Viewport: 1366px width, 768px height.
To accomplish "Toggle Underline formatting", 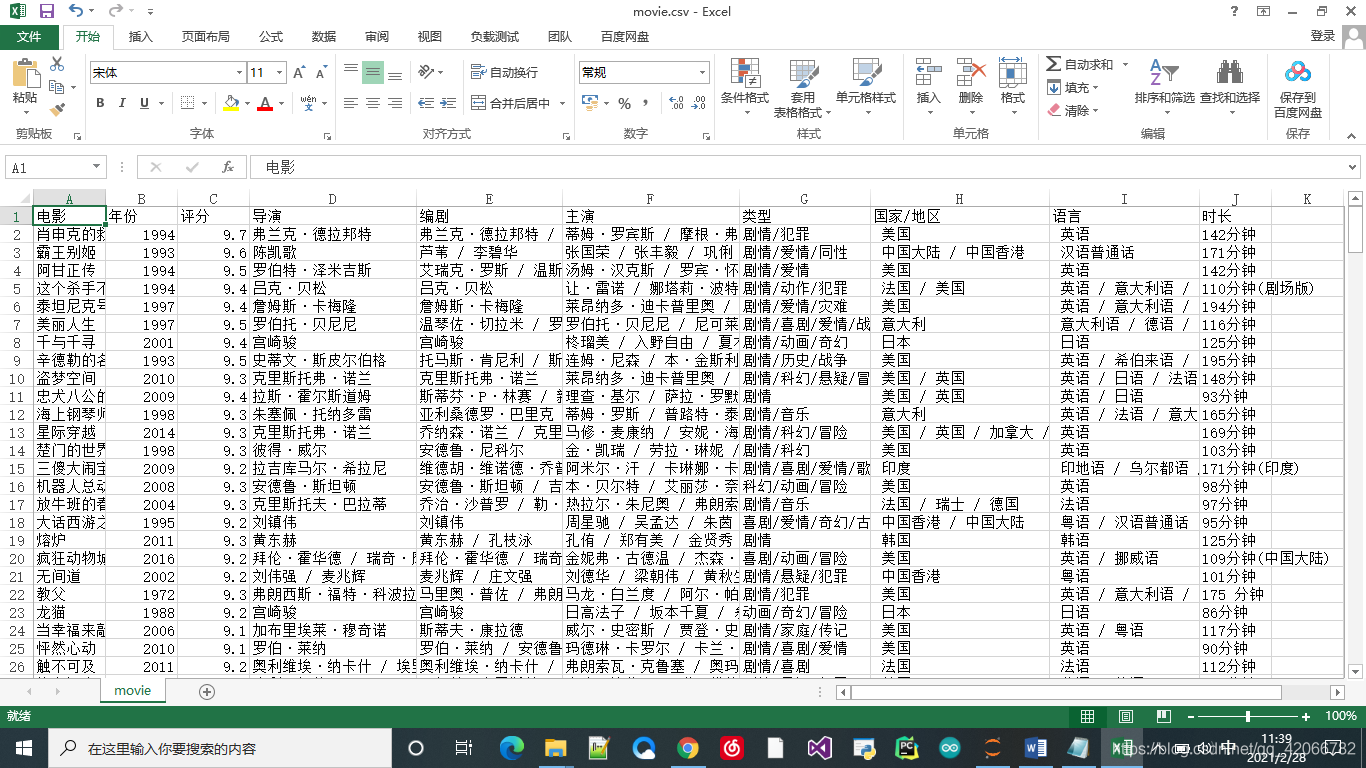I will 144,103.
